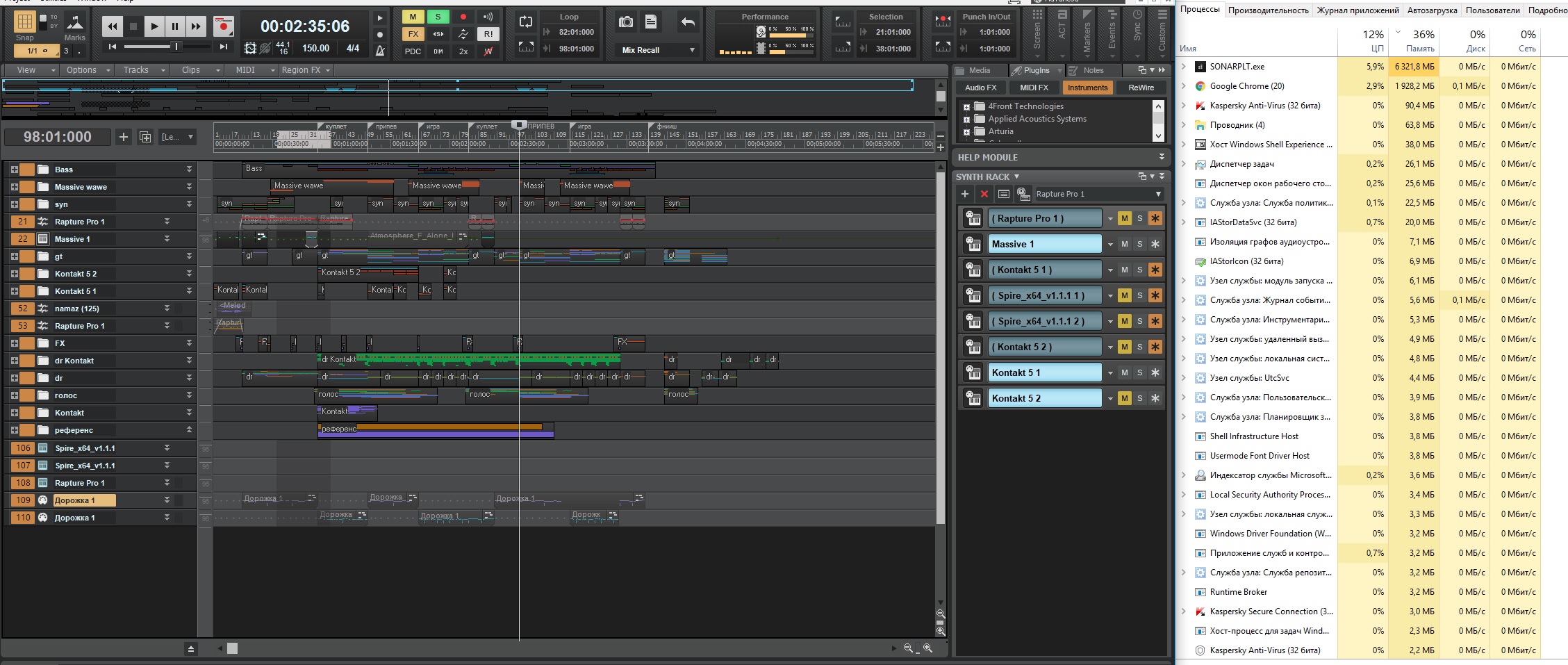Mute the Massive 1 synth in rack
The image size is (1568, 665).
[1124, 244]
